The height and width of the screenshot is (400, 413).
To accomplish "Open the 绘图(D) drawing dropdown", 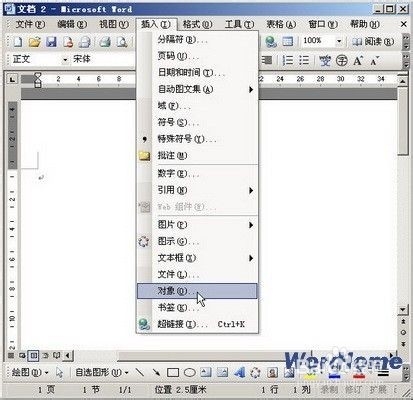I will (x=30, y=372).
